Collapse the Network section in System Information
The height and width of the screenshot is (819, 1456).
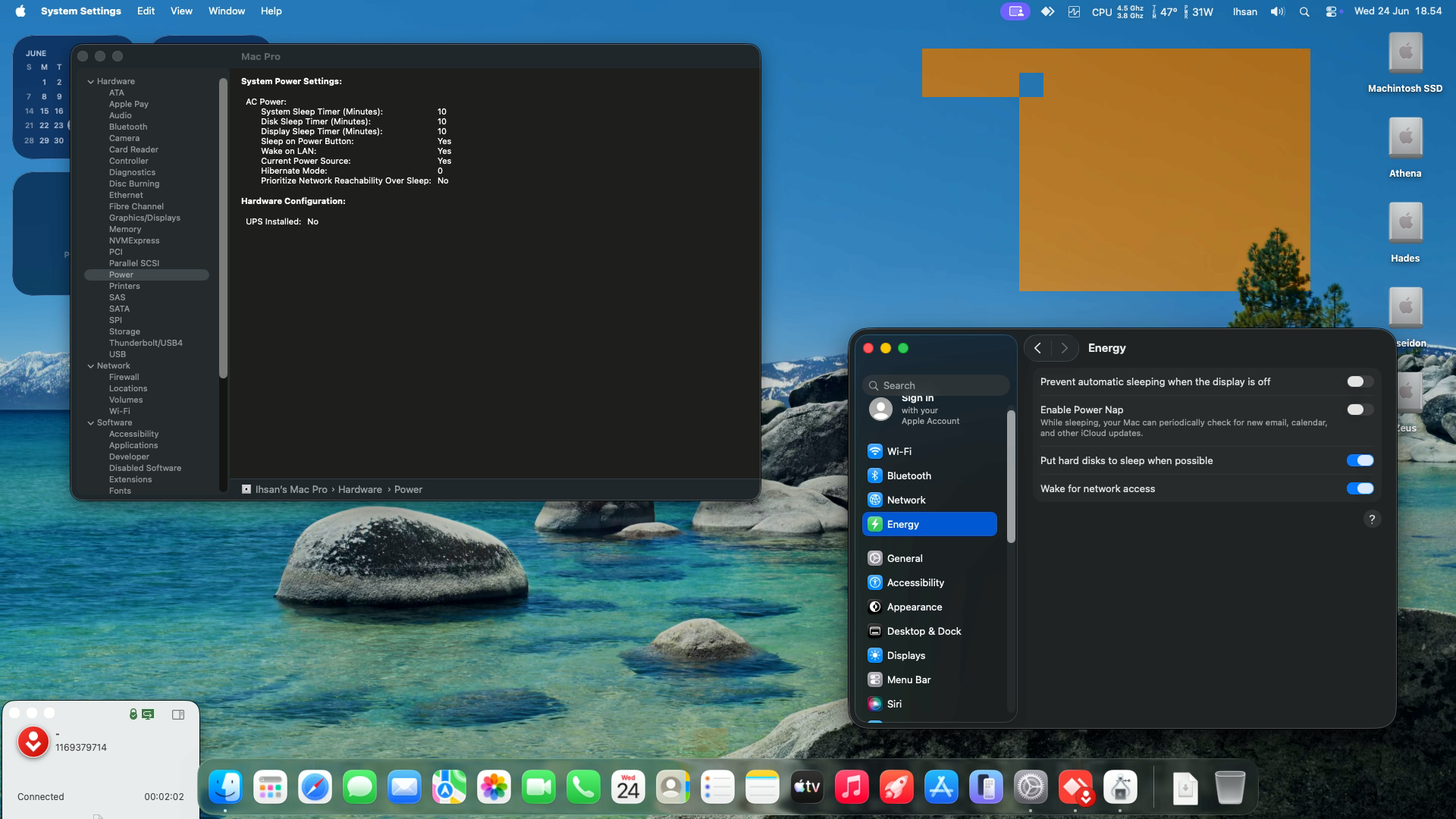[91, 366]
